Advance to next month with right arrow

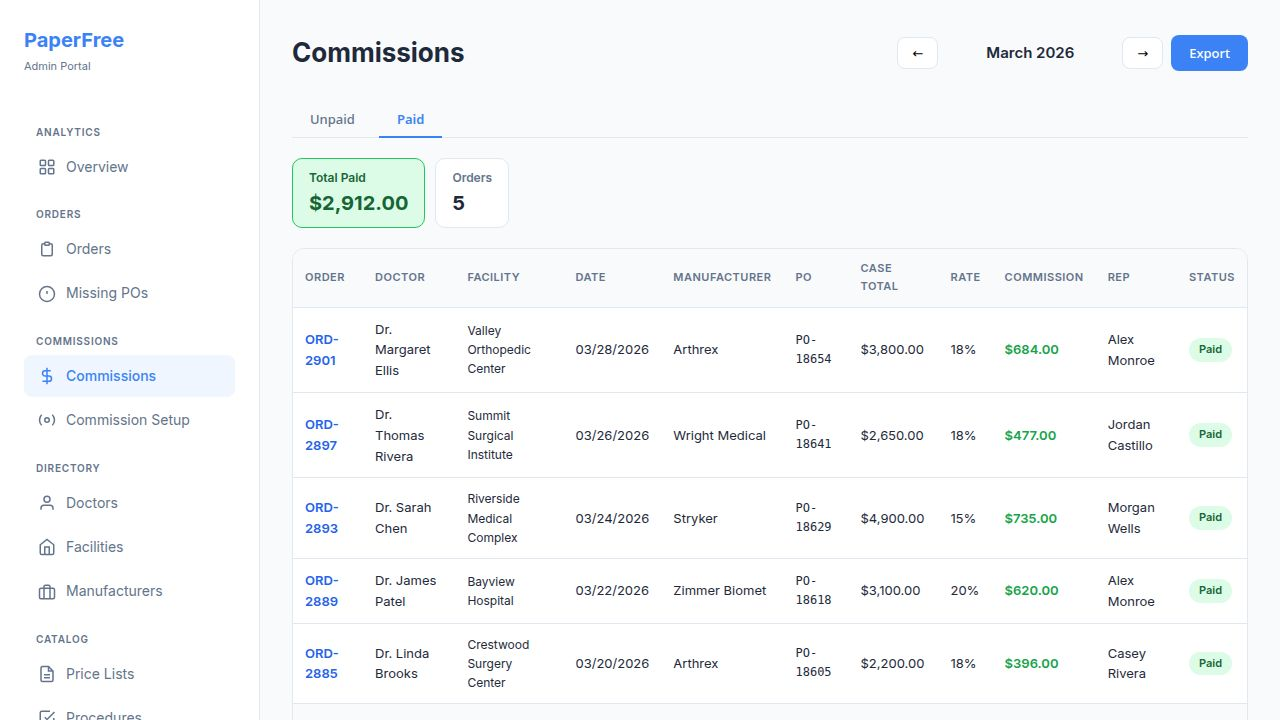click(1142, 53)
